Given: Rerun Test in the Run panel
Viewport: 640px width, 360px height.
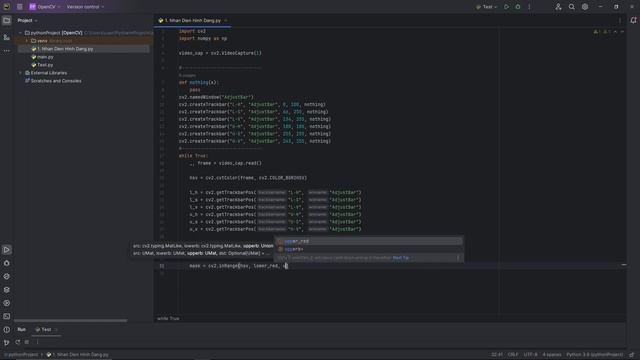Looking at the screenshot, I should click(18, 342).
